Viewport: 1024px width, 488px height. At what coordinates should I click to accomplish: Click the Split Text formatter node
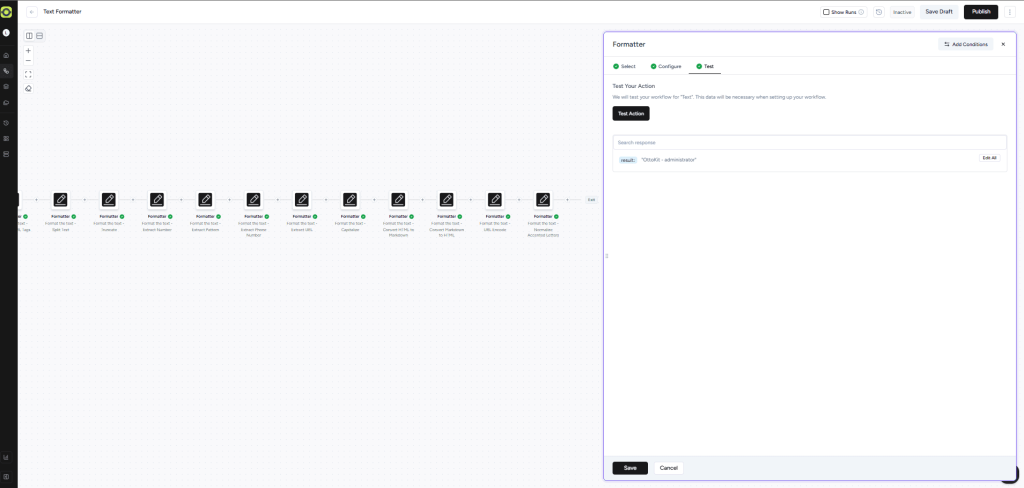[x=61, y=200]
